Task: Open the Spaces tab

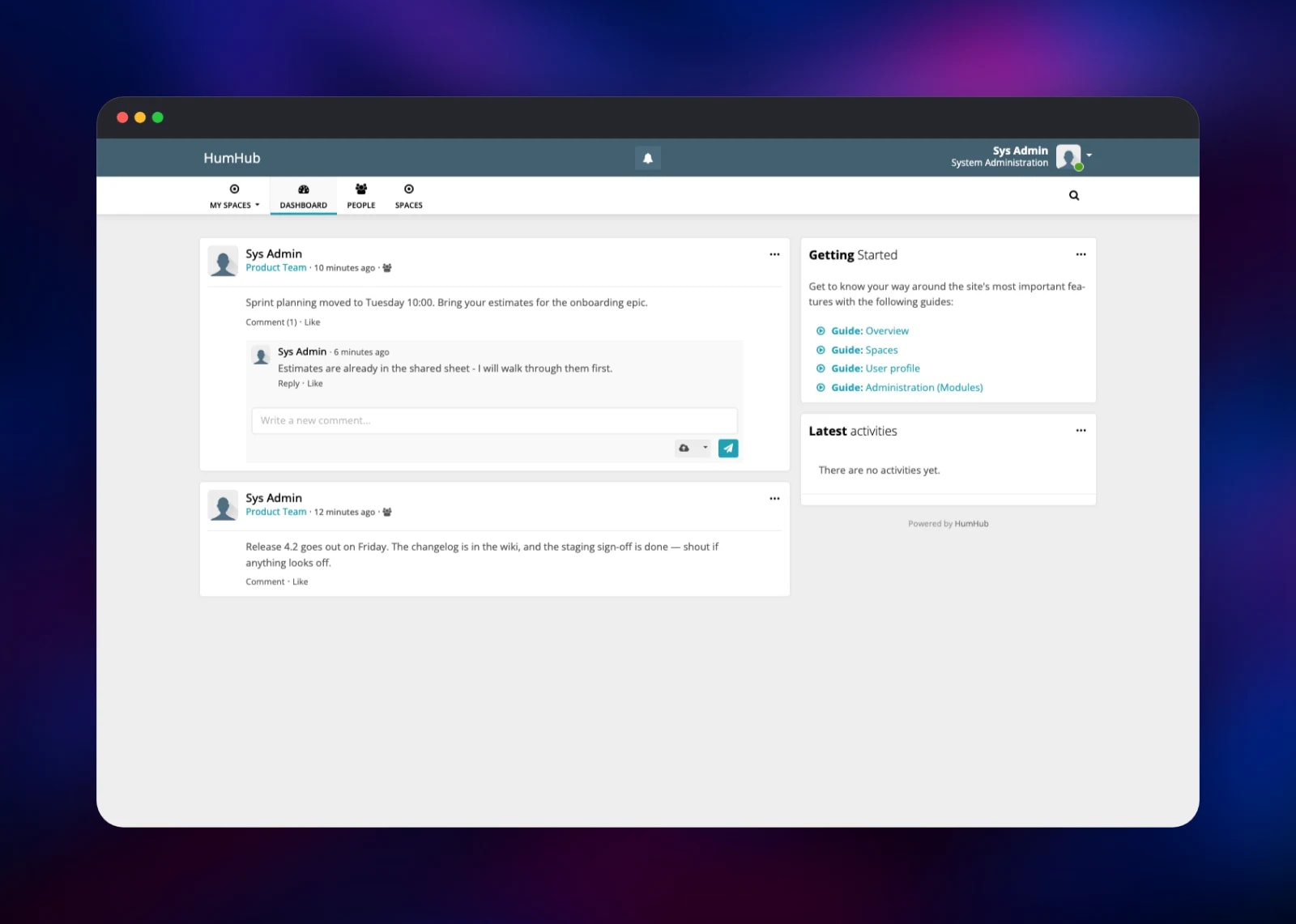Action: (x=409, y=196)
